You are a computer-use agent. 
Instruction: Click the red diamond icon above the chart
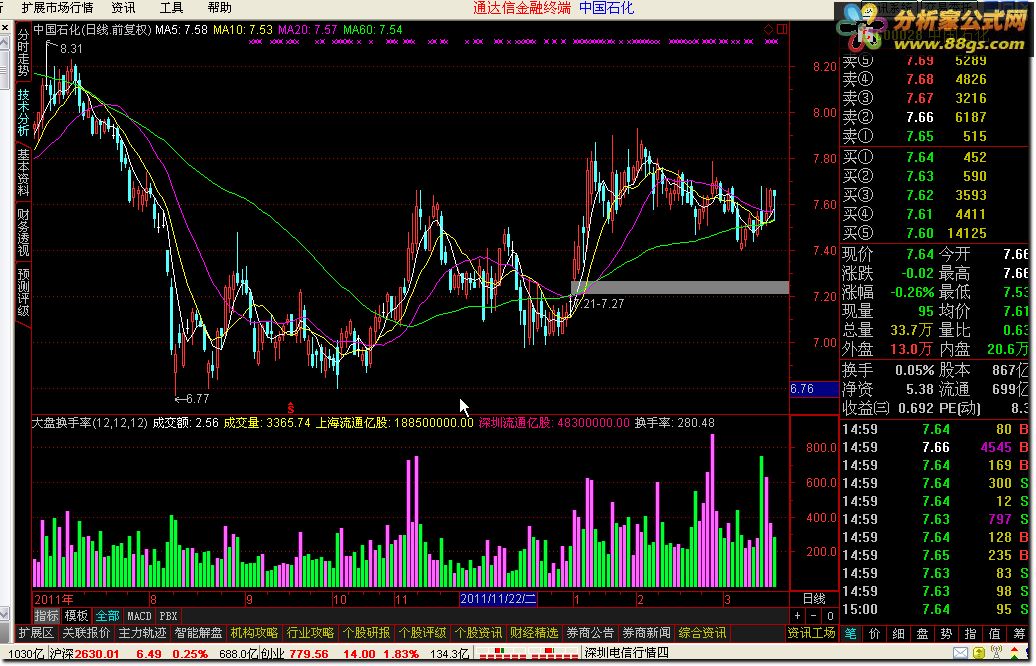[768, 29]
